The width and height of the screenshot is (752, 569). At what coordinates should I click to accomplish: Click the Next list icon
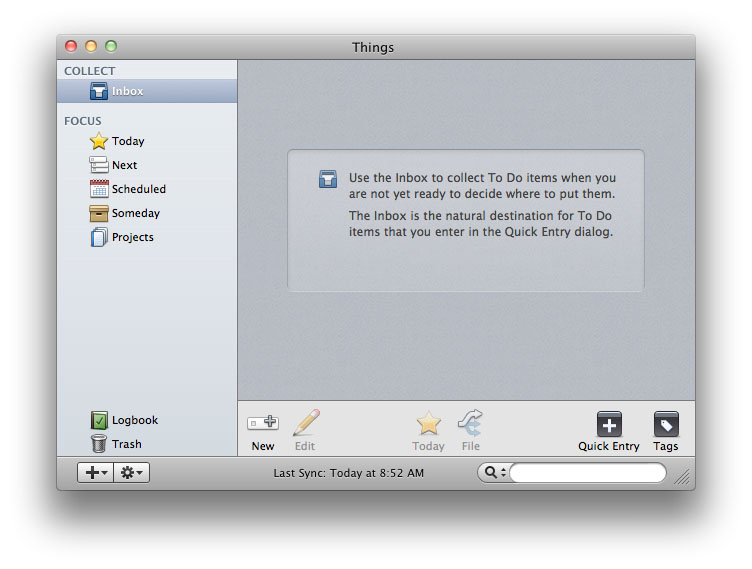(99, 165)
